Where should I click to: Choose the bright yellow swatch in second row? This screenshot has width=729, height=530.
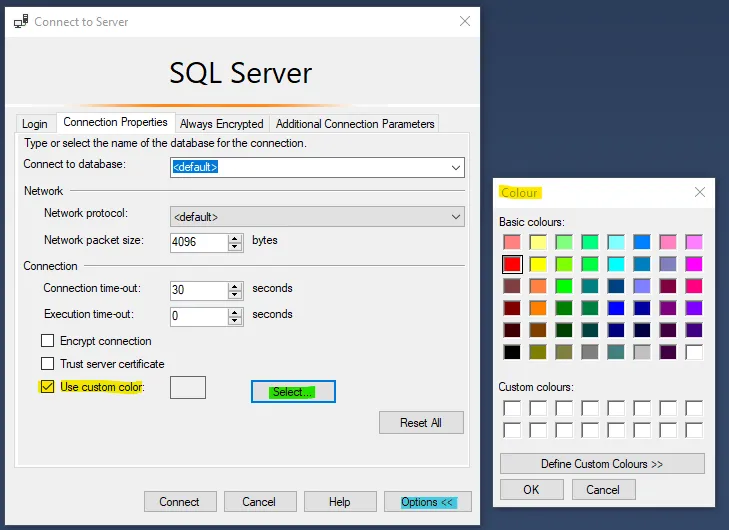(538, 265)
